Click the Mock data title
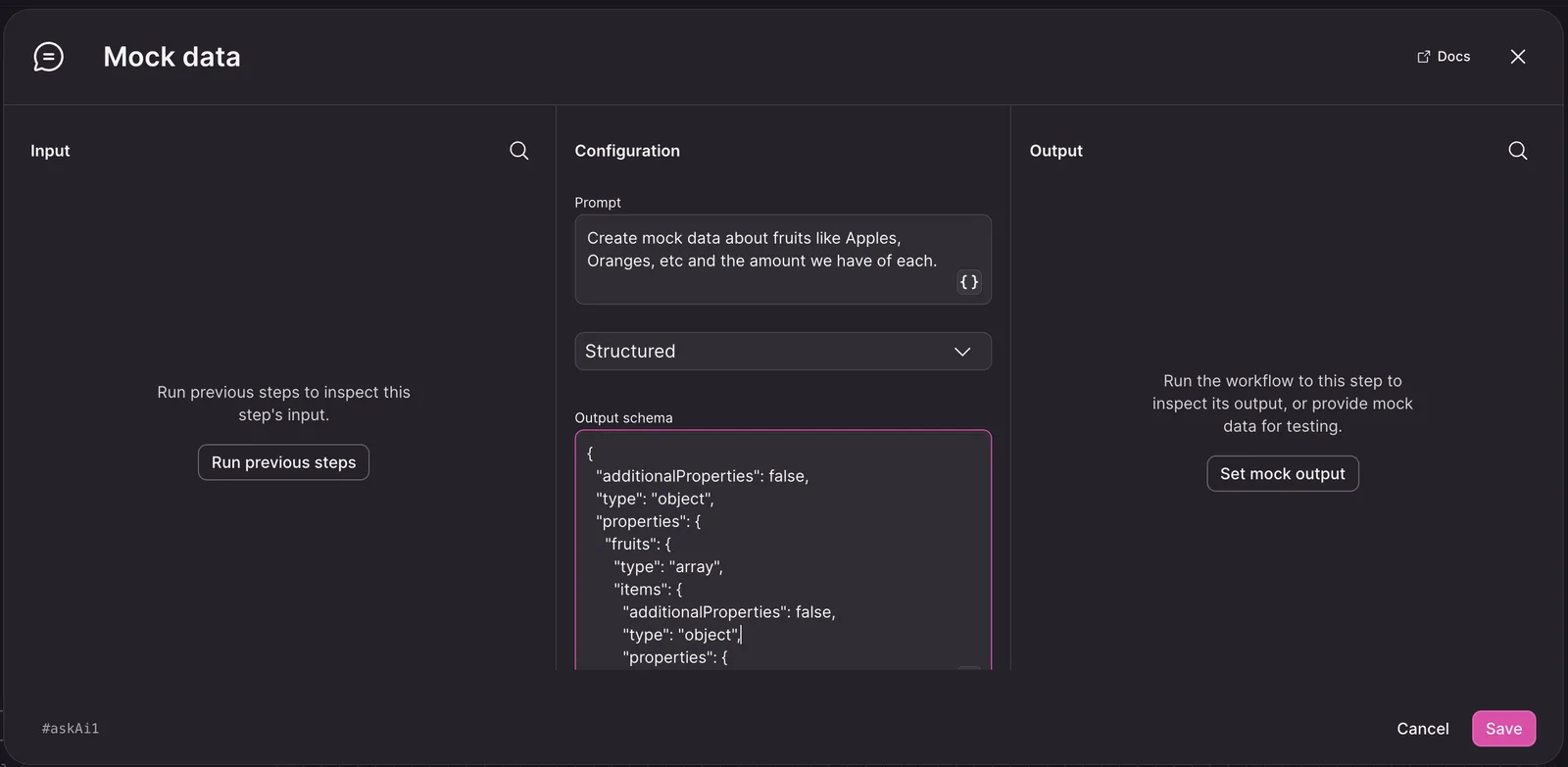This screenshot has width=1568, height=767. (x=171, y=57)
